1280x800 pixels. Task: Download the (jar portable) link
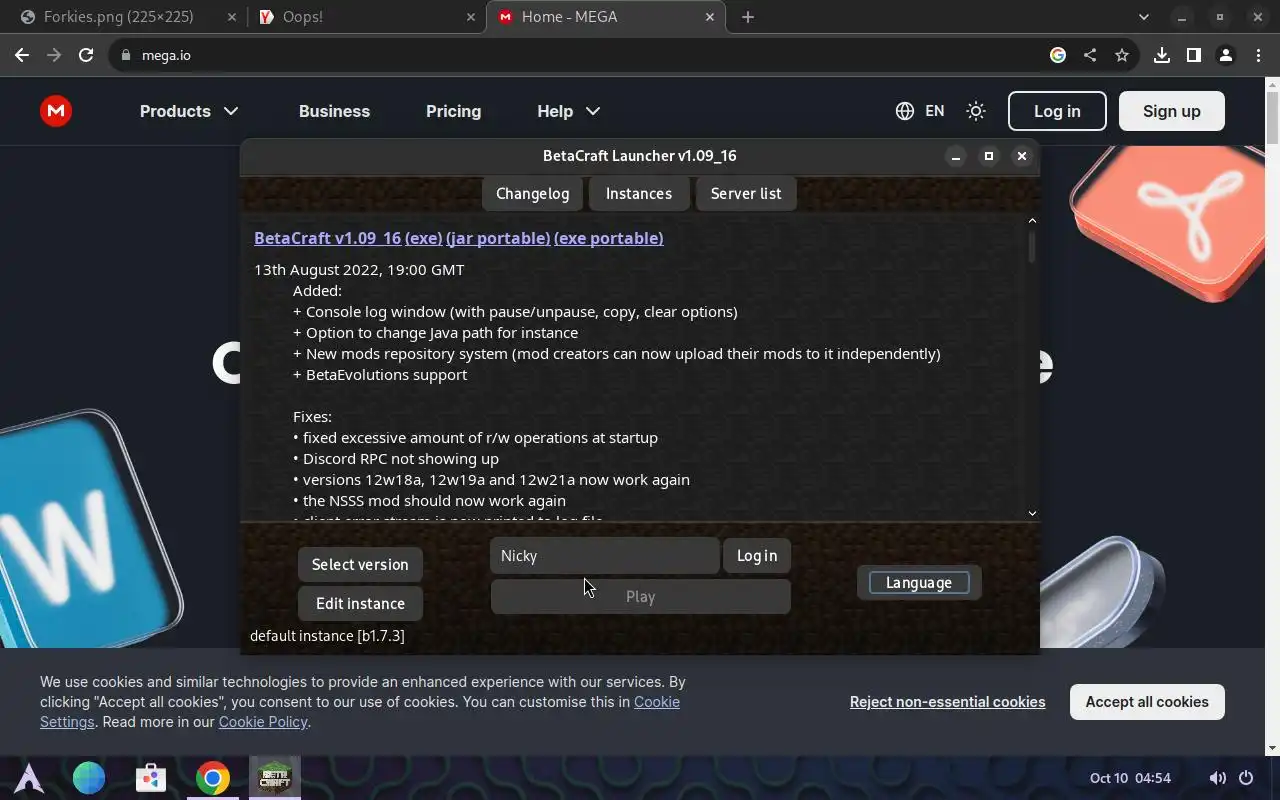point(498,238)
